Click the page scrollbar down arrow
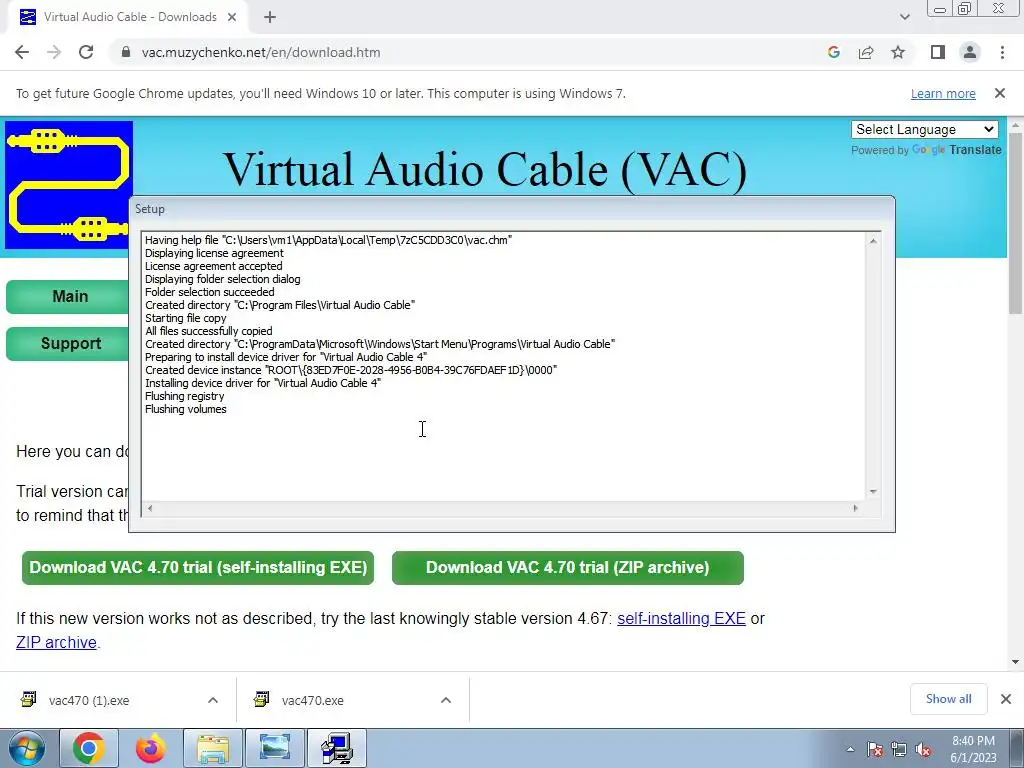Image resolution: width=1024 pixels, height=768 pixels. (x=1016, y=662)
